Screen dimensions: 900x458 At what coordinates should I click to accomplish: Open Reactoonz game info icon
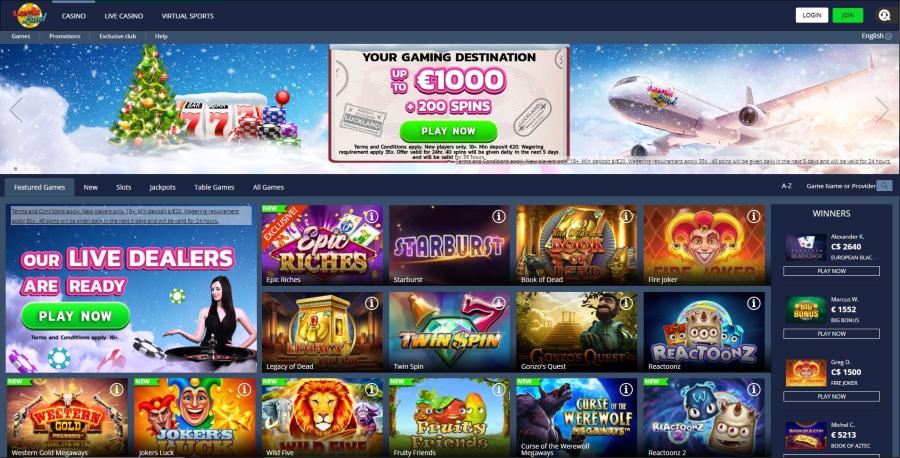point(753,303)
